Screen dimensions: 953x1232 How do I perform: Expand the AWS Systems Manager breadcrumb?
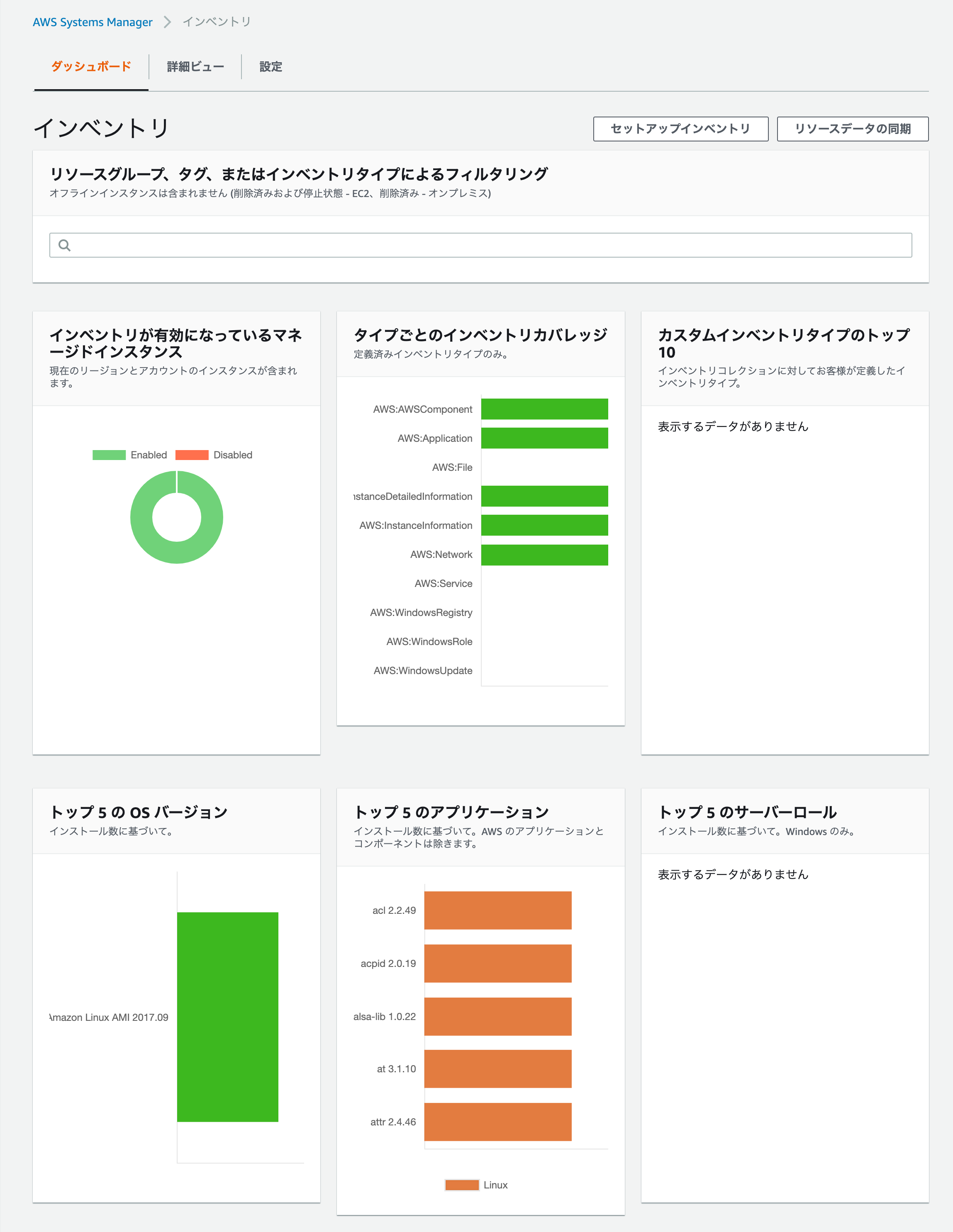tap(93, 22)
